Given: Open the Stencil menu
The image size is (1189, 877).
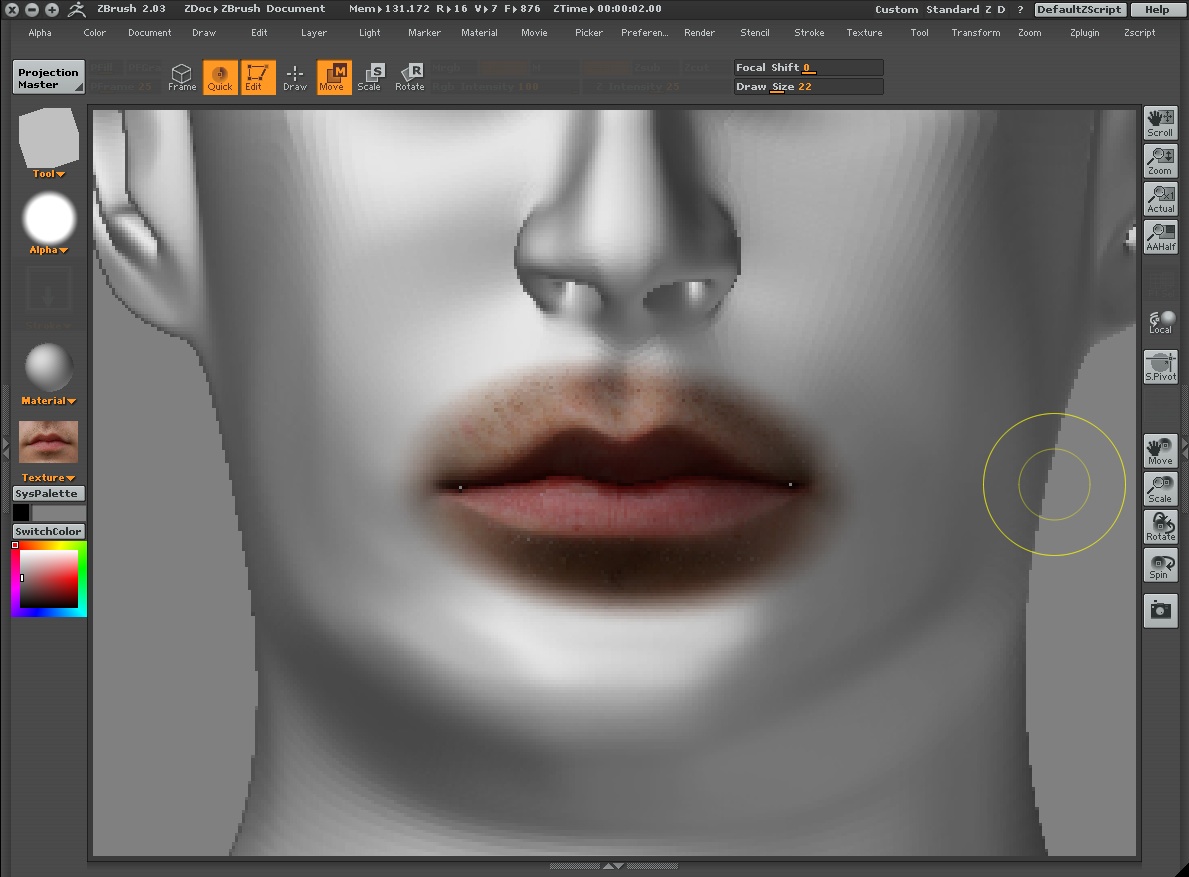Looking at the screenshot, I should (755, 32).
